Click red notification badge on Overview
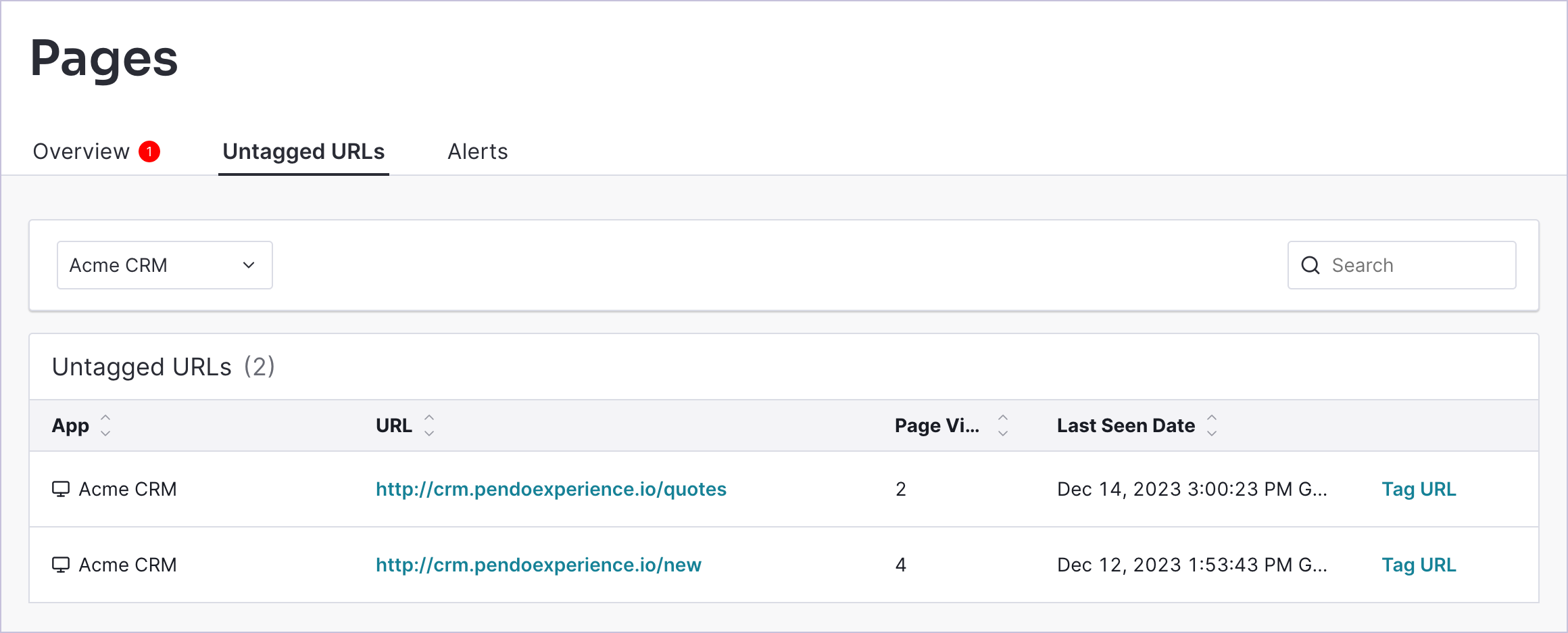The width and height of the screenshot is (1568, 633). pyautogui.click(x=149, y=151)
